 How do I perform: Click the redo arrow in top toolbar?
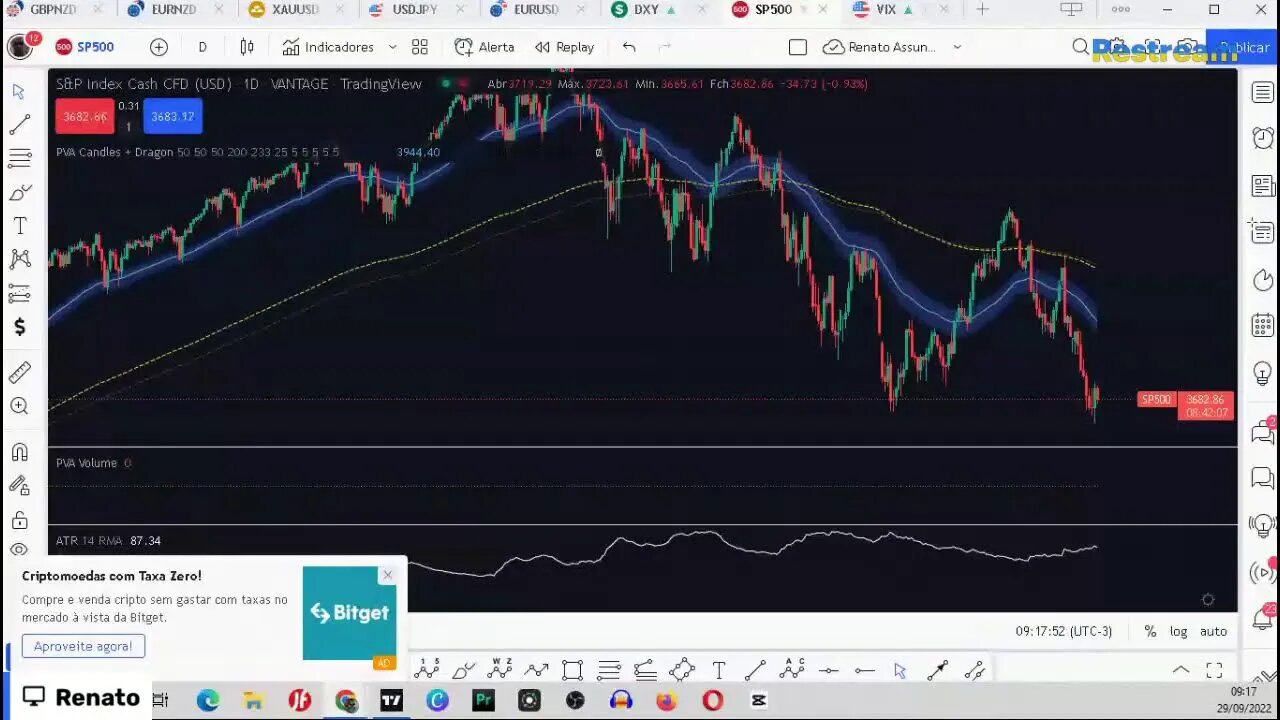[665, 47]
